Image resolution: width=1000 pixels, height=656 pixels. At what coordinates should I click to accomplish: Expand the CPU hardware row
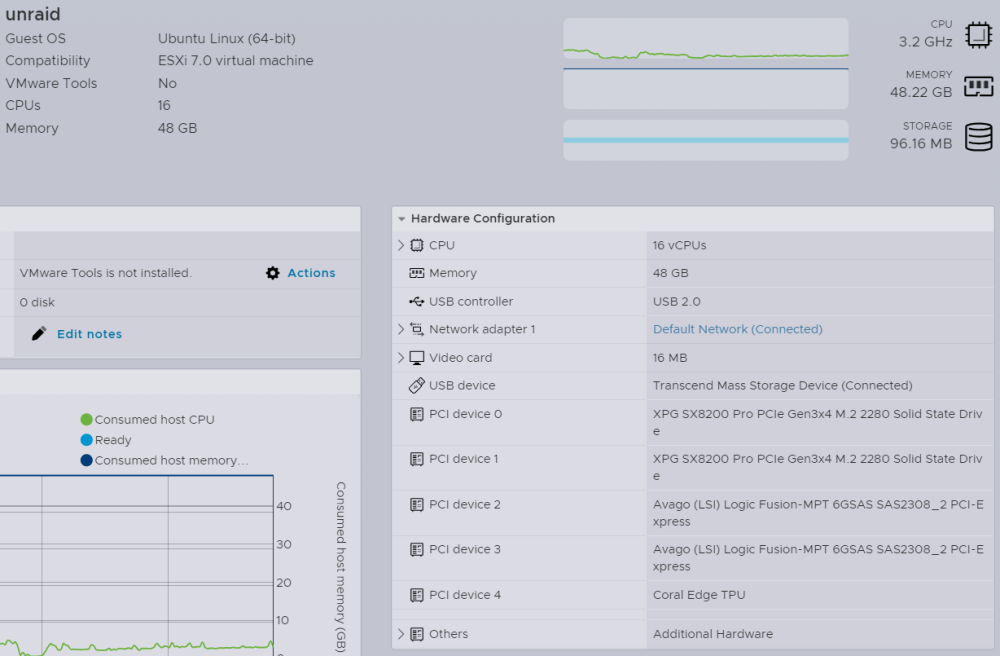401,245
